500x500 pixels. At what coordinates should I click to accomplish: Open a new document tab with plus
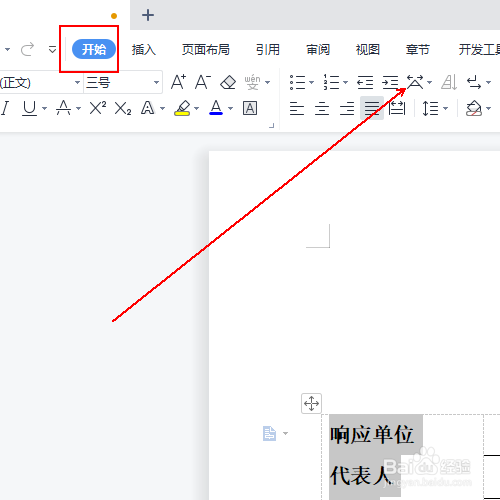(148, 15)
